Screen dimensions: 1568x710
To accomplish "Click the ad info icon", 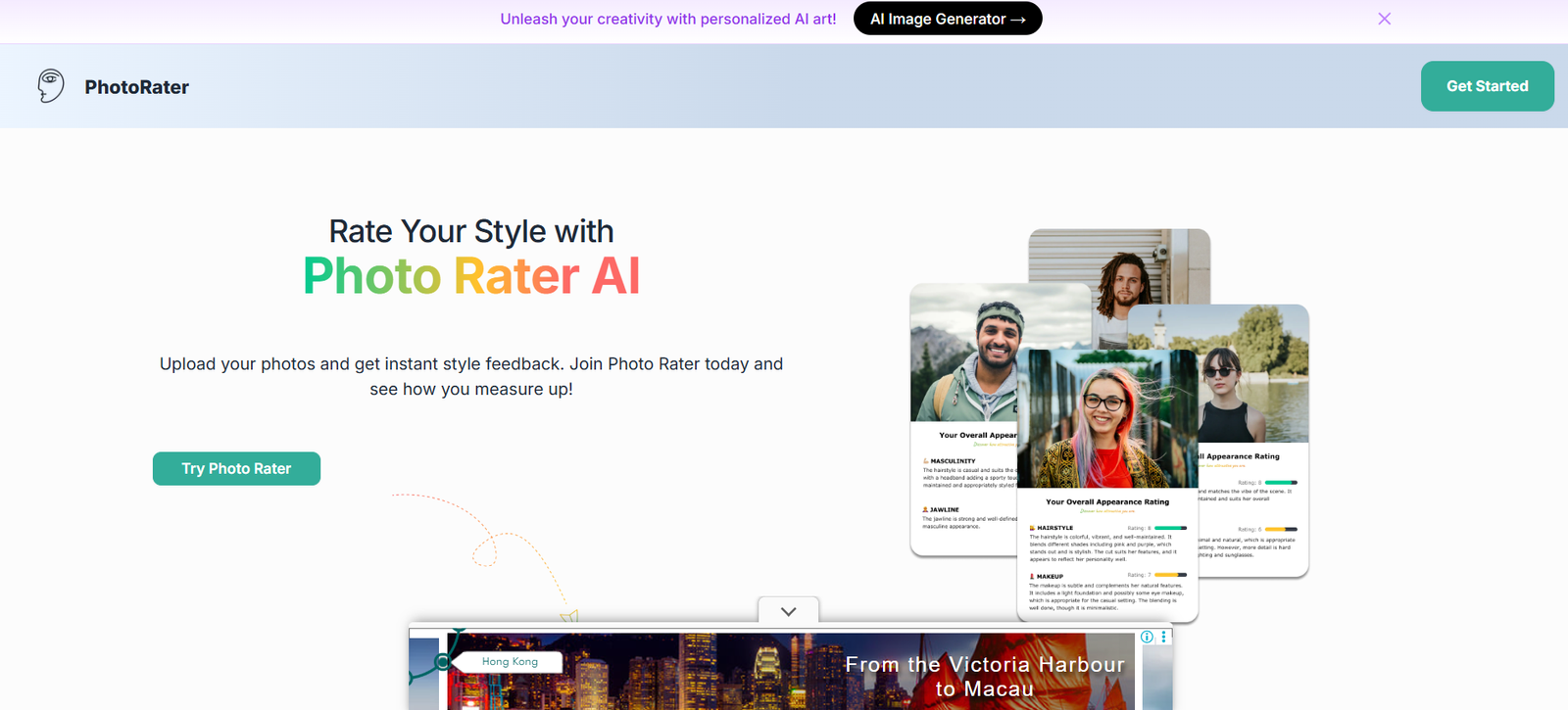I will coord(1147,637).
